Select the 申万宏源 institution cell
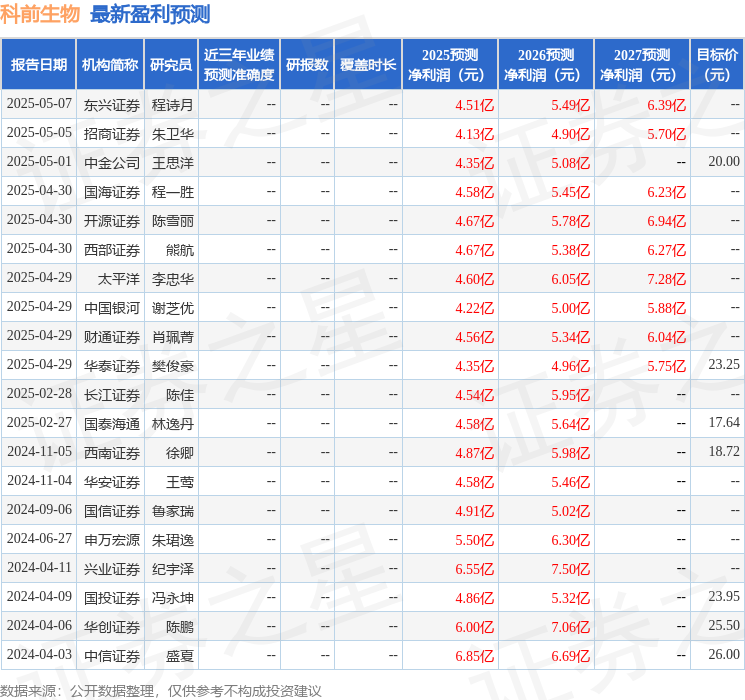This screenshot has height=700, width=745. (112, 540)
